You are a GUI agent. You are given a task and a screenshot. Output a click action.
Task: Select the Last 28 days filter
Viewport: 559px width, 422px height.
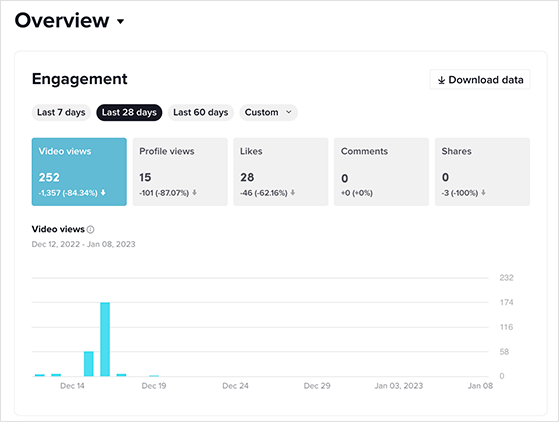click(129, 113)
